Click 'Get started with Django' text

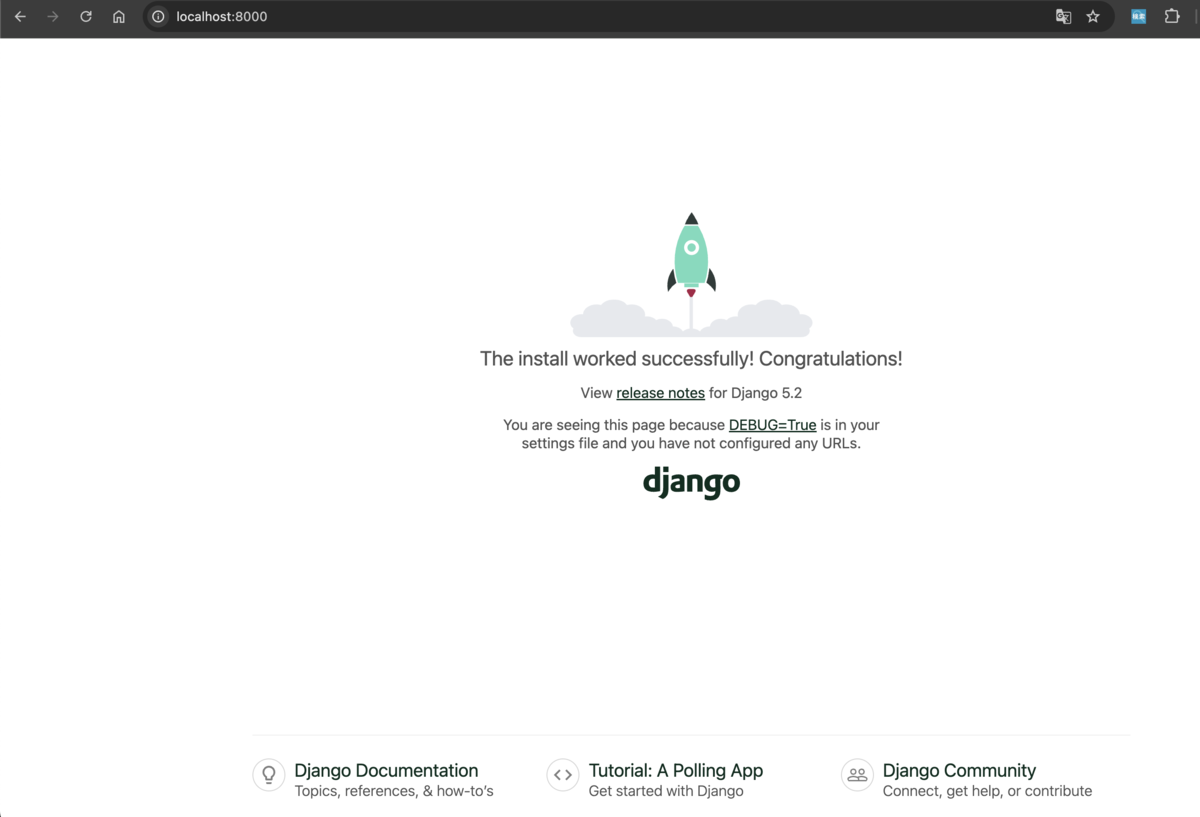click(666, 791)
